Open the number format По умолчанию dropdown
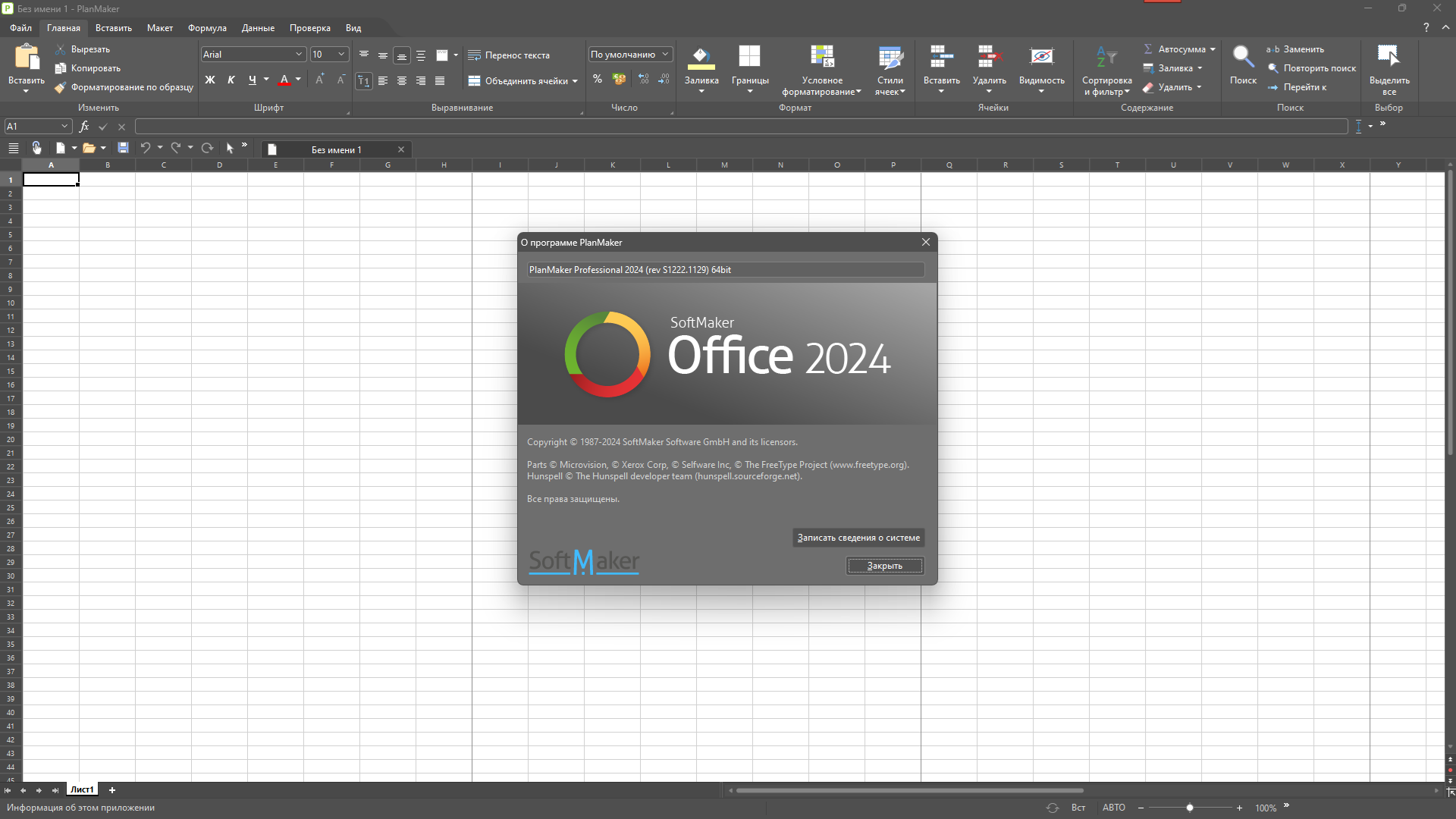Image resolution: width=1456 pixels, height=819 pixels. click(x=665, y=55)
